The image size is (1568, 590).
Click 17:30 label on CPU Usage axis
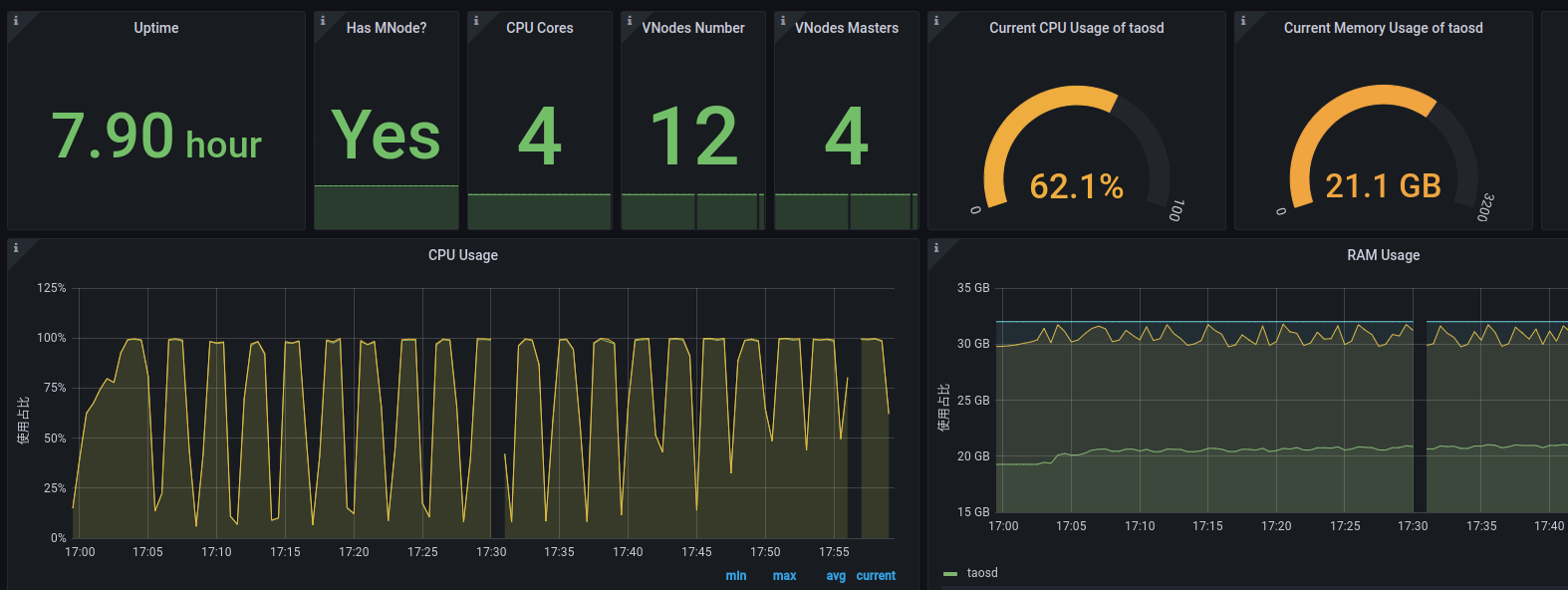(x=491, y=552)
